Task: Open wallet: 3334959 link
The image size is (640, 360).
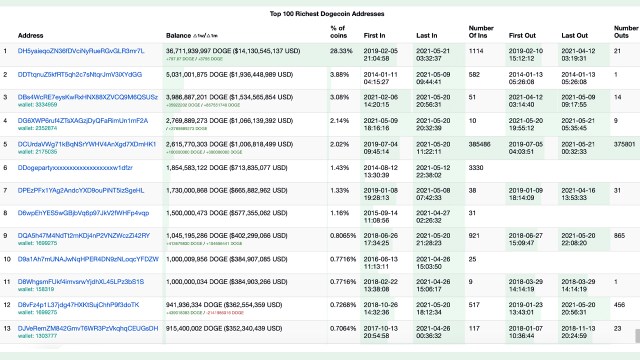Action: [x=37, y=105]
